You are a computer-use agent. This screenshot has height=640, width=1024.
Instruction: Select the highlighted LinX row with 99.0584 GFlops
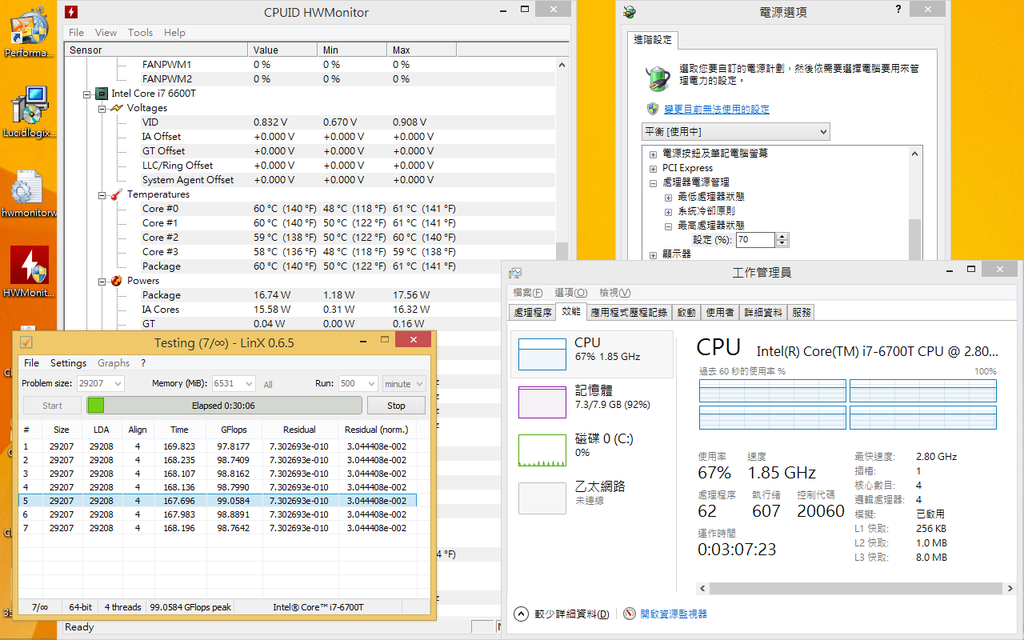217,501
